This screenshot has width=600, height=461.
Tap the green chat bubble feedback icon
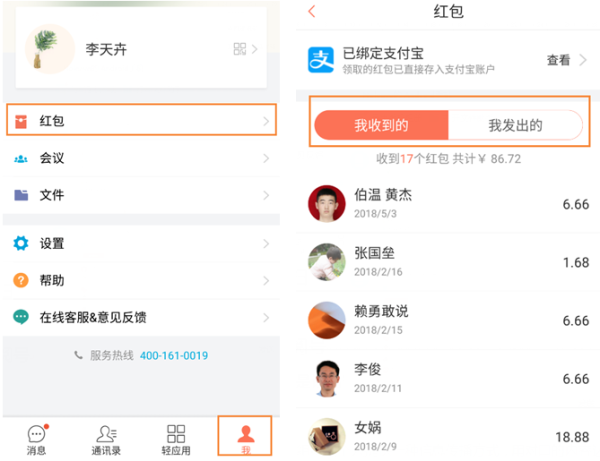click(21, 317)
